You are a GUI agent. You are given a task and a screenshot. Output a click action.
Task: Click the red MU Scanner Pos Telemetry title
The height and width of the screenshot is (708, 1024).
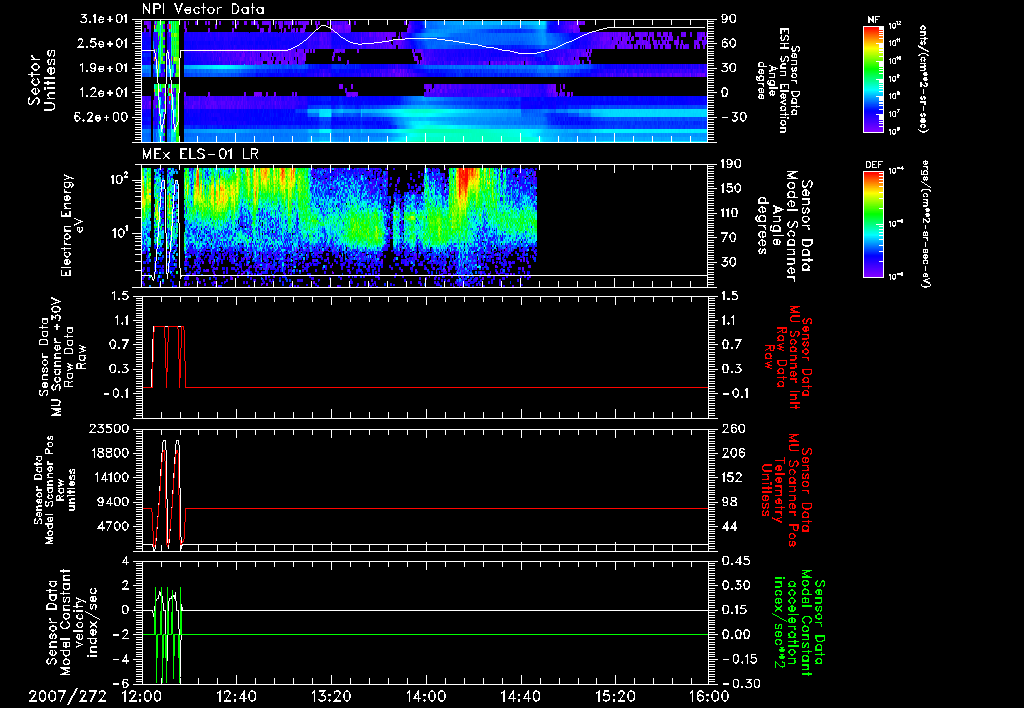[788, 490]
